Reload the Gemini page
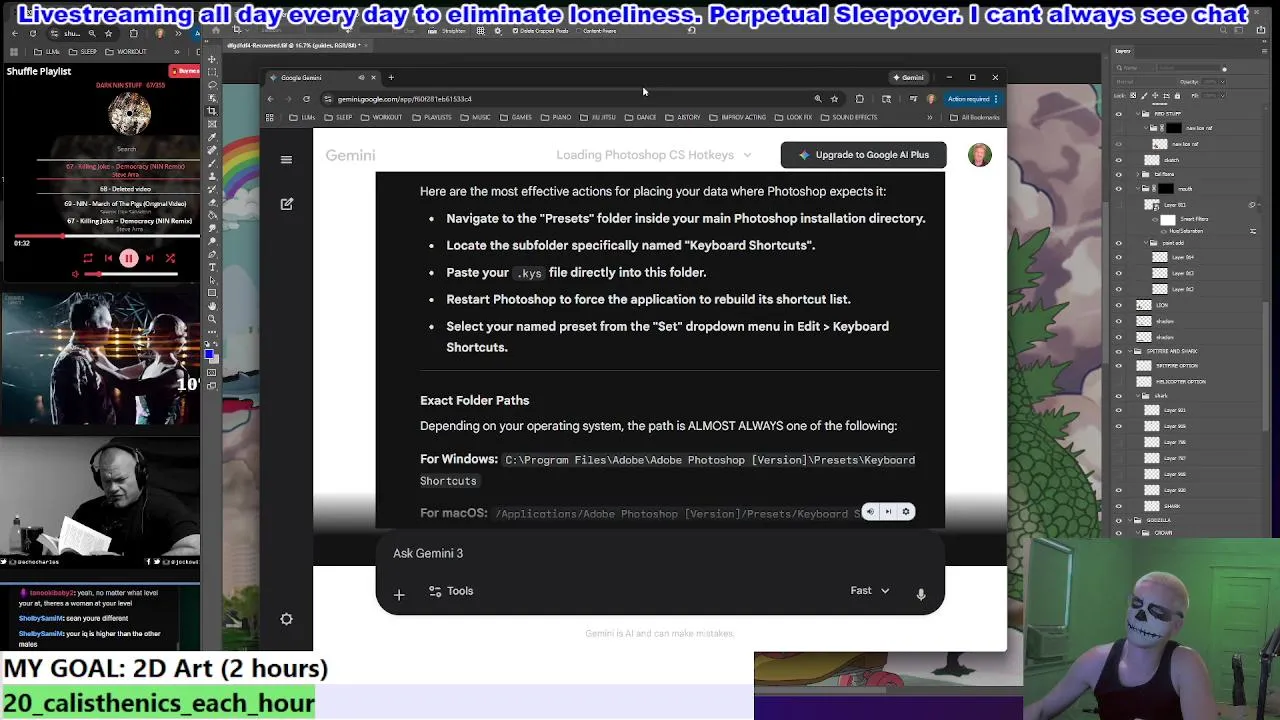 click(x=306, y=99)
